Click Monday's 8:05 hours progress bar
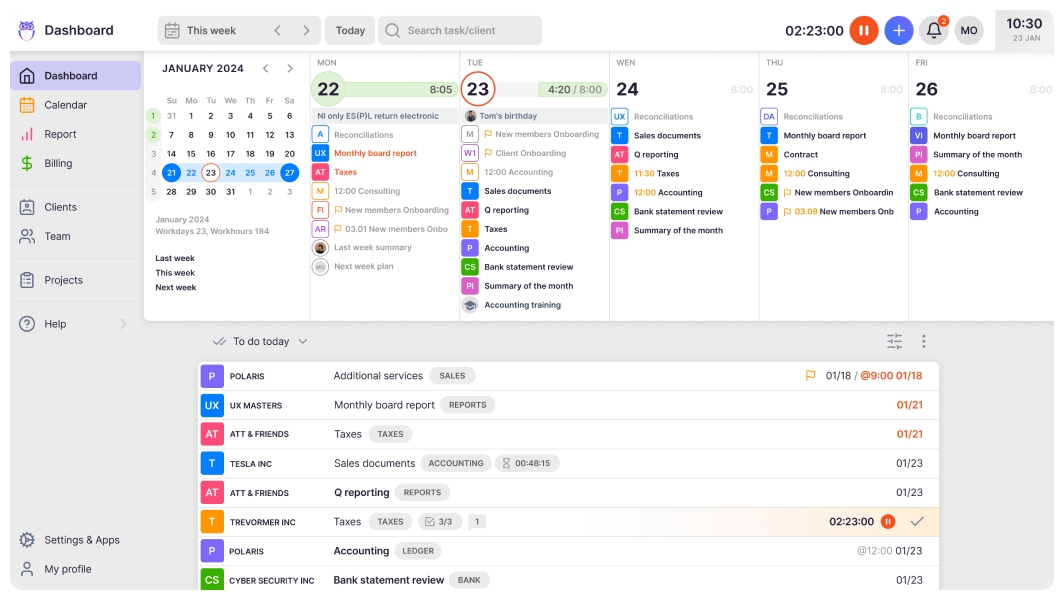Screen dimensions: 1064x600 pyautogui.click(x=400, y=90)
